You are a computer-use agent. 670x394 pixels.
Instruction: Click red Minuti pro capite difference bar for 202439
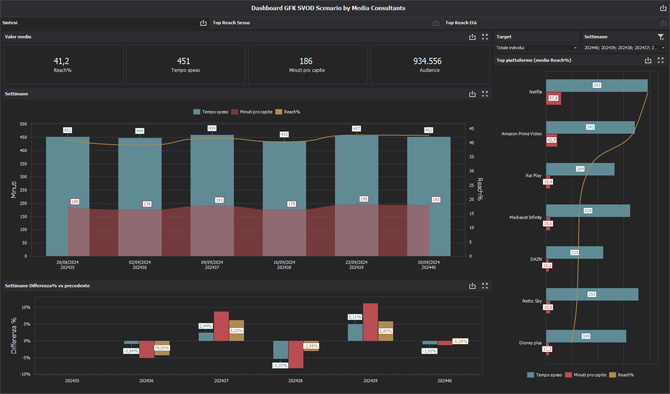pos(370,322)
